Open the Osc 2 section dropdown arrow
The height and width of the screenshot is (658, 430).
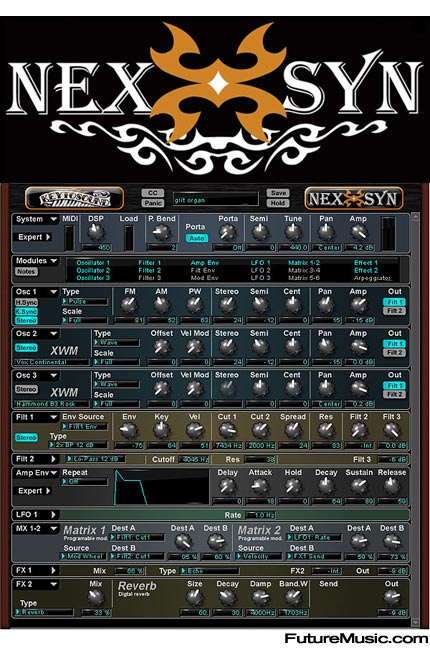(x=54, y=334)
